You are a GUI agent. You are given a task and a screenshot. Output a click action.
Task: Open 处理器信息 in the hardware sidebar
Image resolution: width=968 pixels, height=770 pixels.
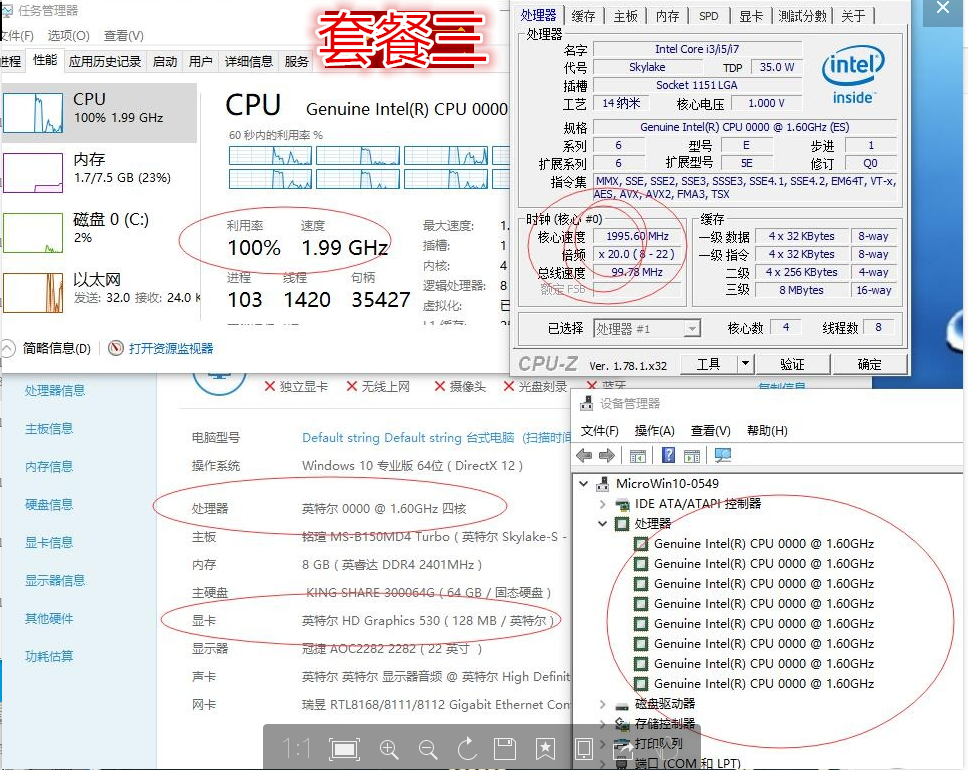pyautogui.click(x=55, y=390)
